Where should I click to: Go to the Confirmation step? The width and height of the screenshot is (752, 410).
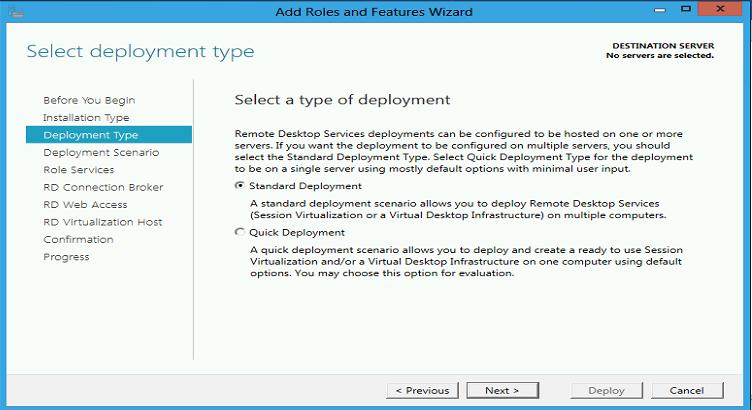(79, 239)
